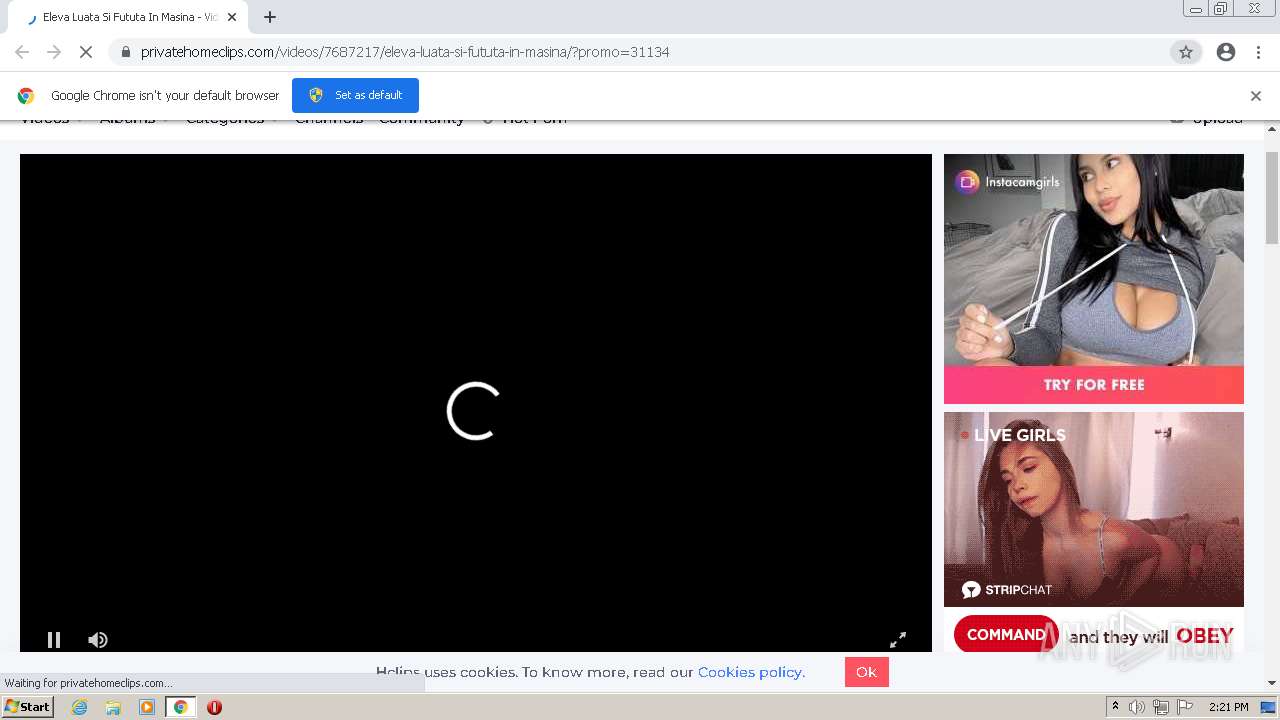
Task: Enter fullscreen mode in the video player
Action: [x=898, y=640]
